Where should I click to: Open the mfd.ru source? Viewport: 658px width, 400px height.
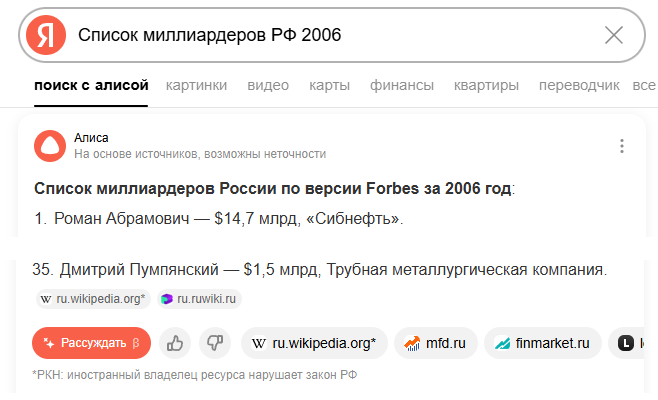tap(436, 343)
